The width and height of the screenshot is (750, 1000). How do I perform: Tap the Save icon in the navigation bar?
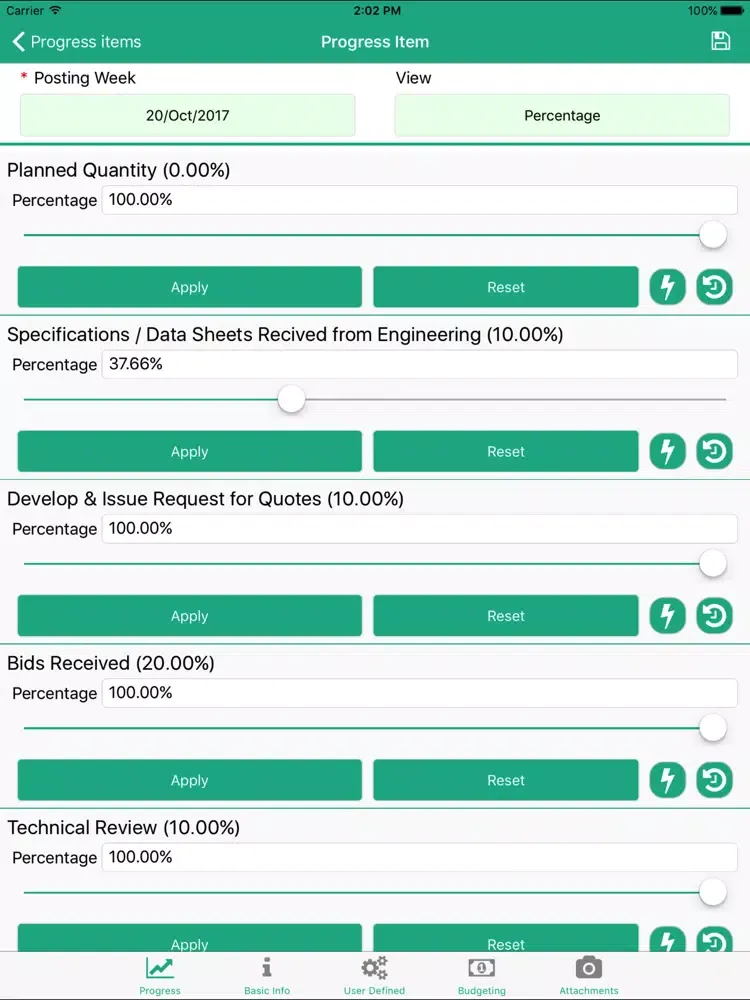(721, 42)
